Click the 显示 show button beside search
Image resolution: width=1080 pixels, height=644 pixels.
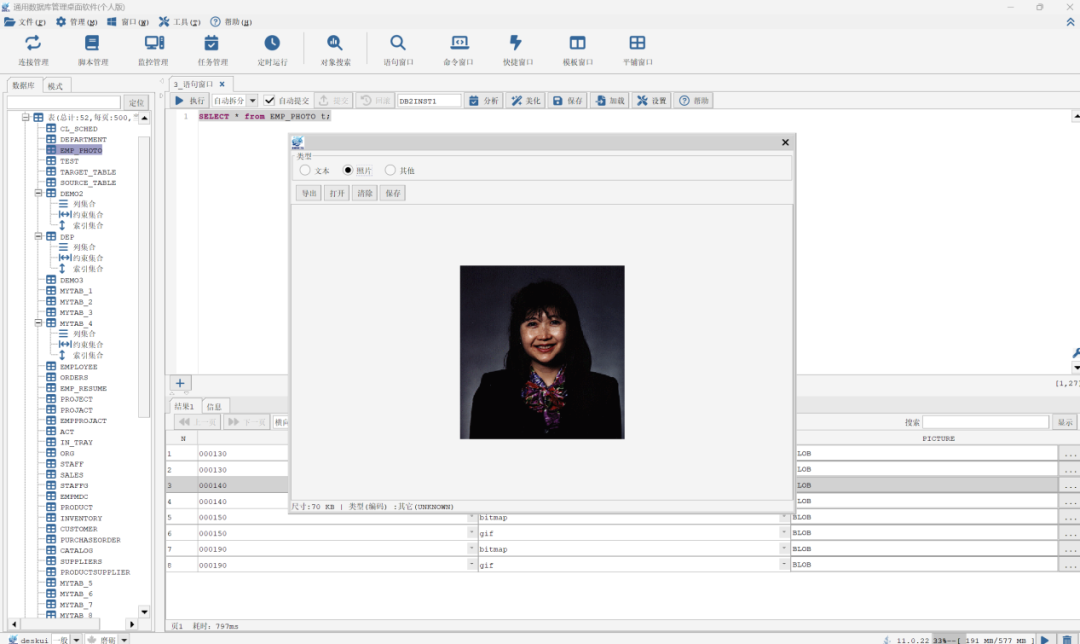tap(1065, 422)
